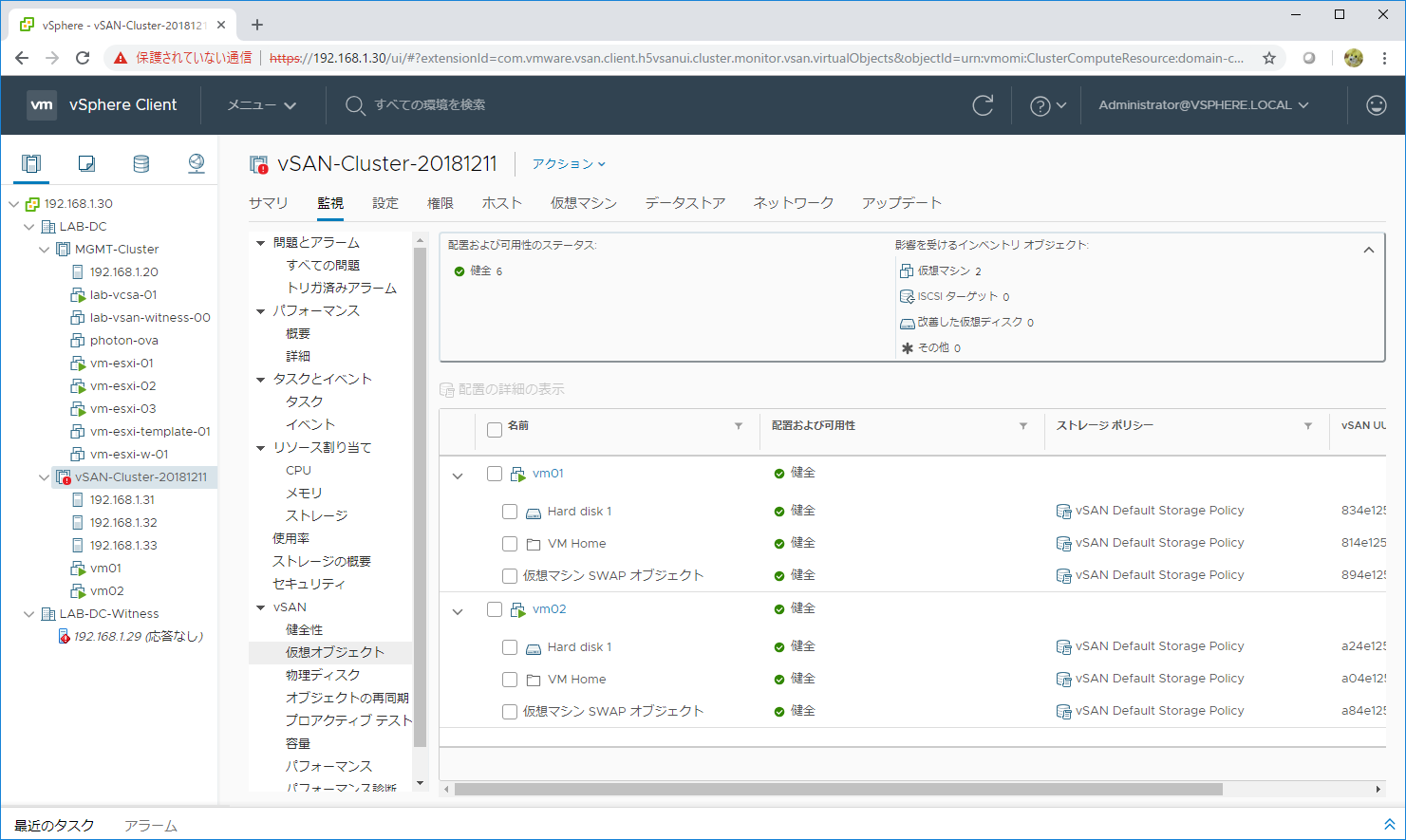This screenshot has height=840, width=1406.
Task: Toggle the select-all checkbox in name header
Action: [x=495, y=430]
